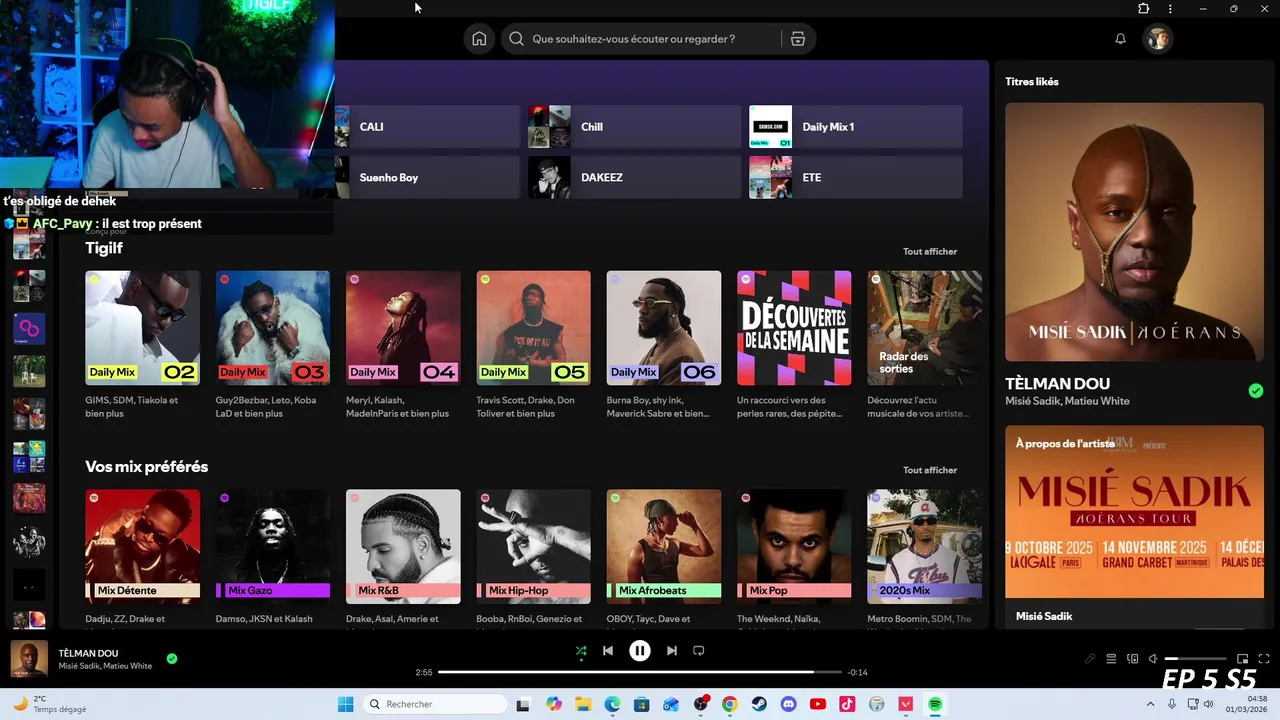Open the lyrics microphone icon

1090,659
